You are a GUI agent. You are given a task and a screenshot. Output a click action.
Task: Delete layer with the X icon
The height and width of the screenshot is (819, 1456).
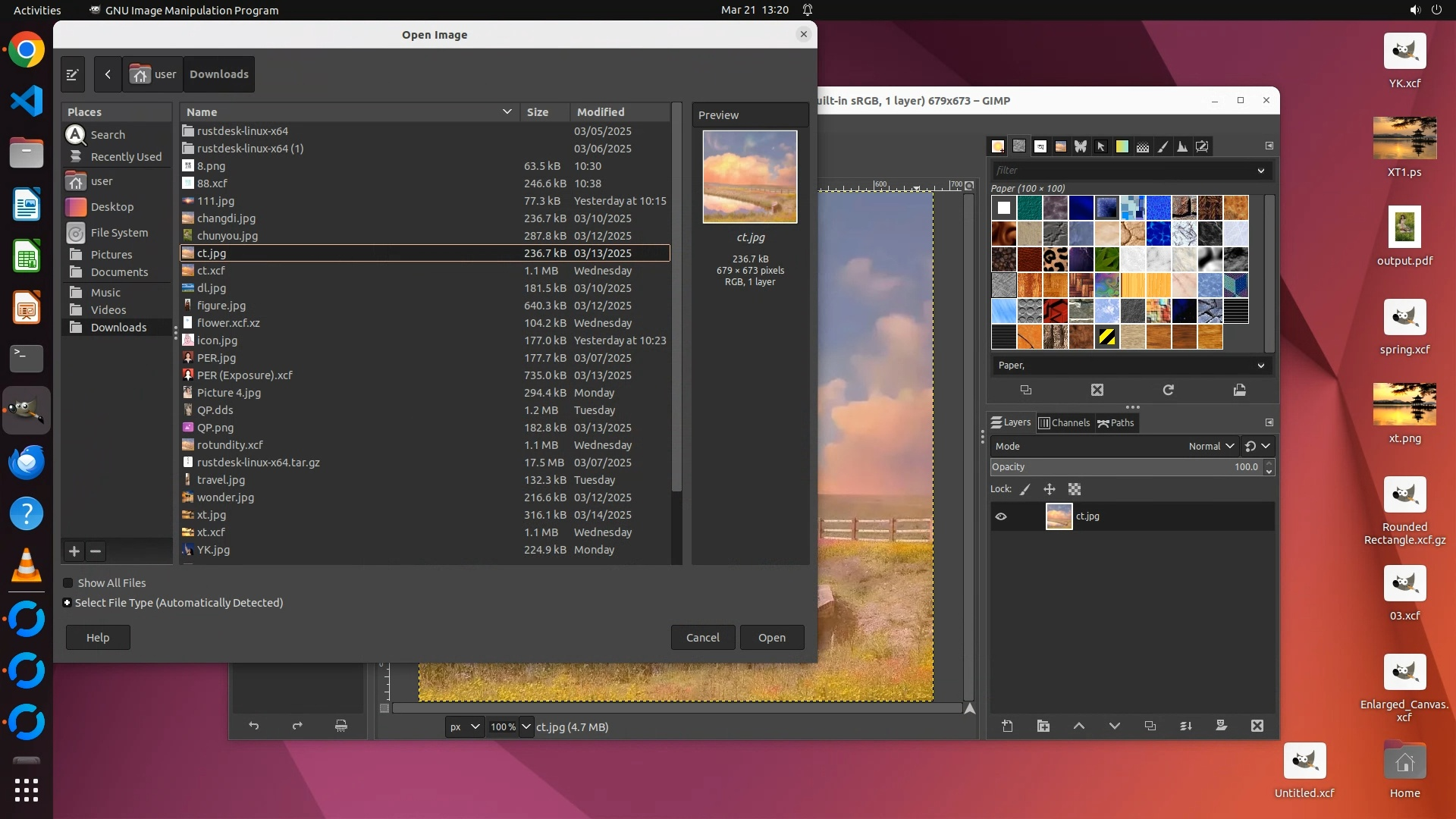point(1257,726)
